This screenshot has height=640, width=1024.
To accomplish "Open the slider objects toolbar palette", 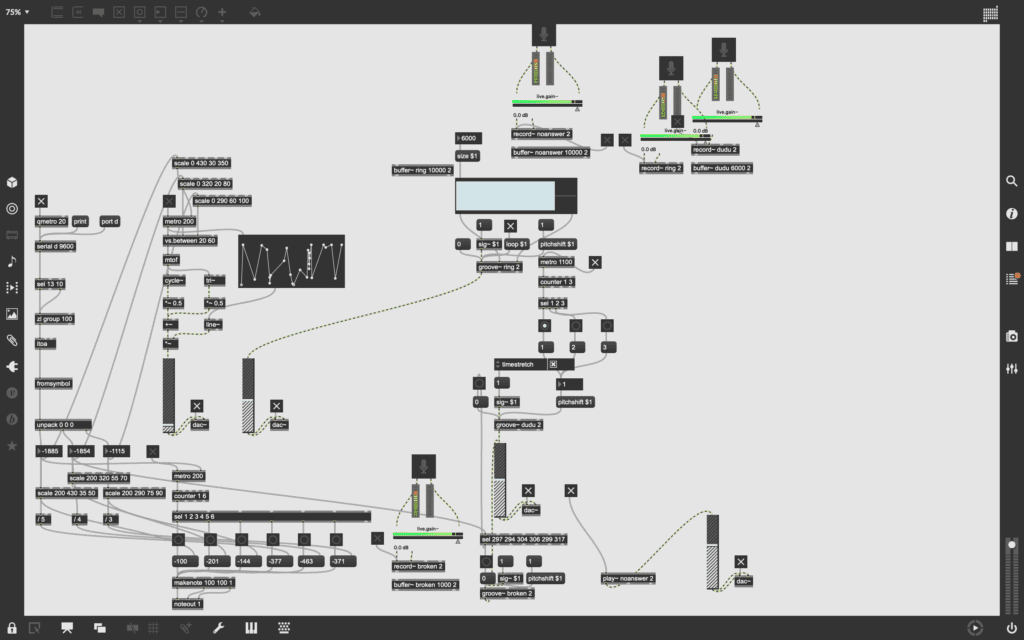I will click(181, 12).
